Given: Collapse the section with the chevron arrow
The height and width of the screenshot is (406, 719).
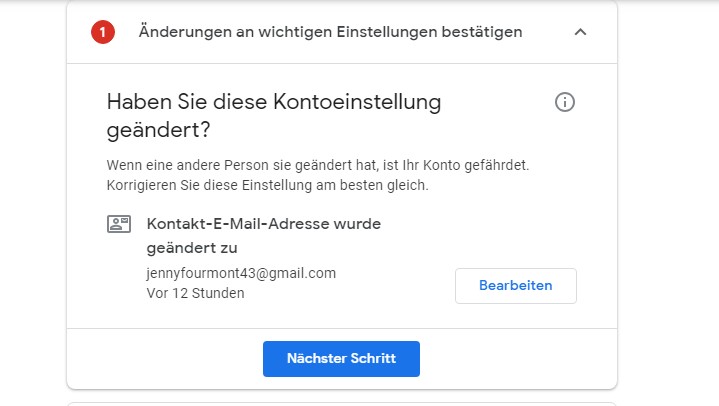Looking at the screenshot, I should pyautogui.click(x=580, y=32).
